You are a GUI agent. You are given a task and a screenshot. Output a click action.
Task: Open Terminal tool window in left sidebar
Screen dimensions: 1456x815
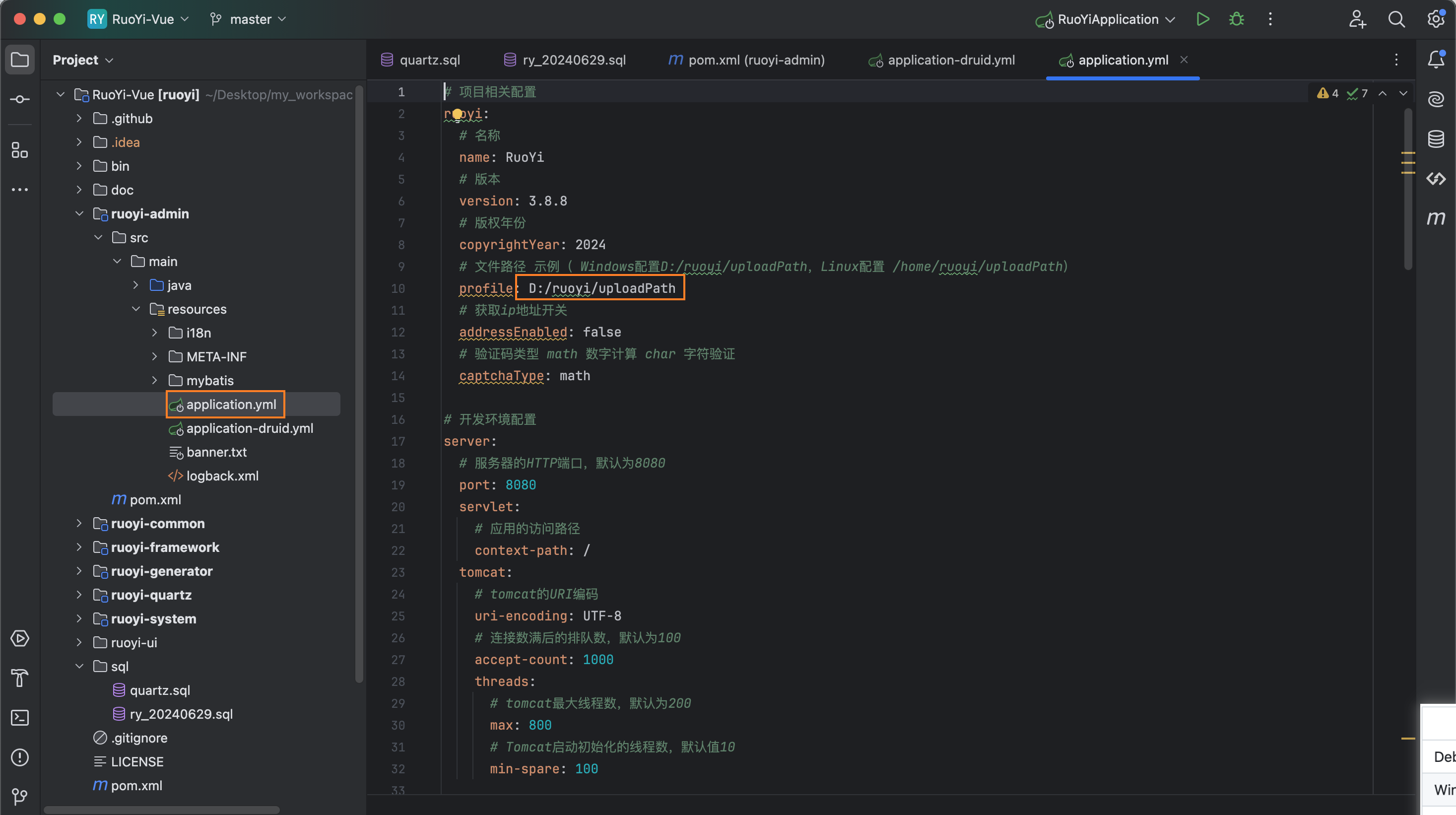20,718
